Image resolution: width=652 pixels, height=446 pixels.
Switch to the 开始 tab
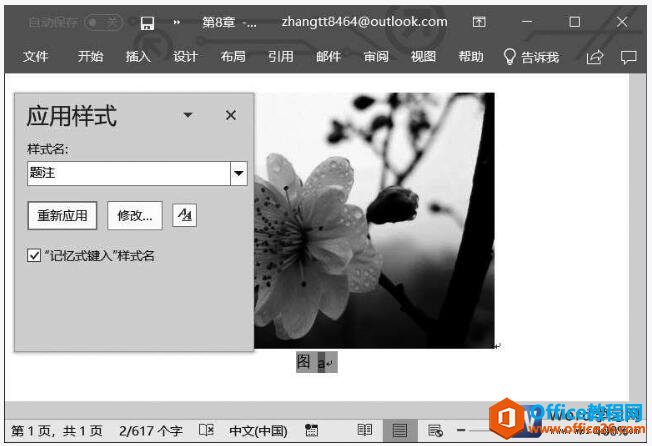click(90, 56)
